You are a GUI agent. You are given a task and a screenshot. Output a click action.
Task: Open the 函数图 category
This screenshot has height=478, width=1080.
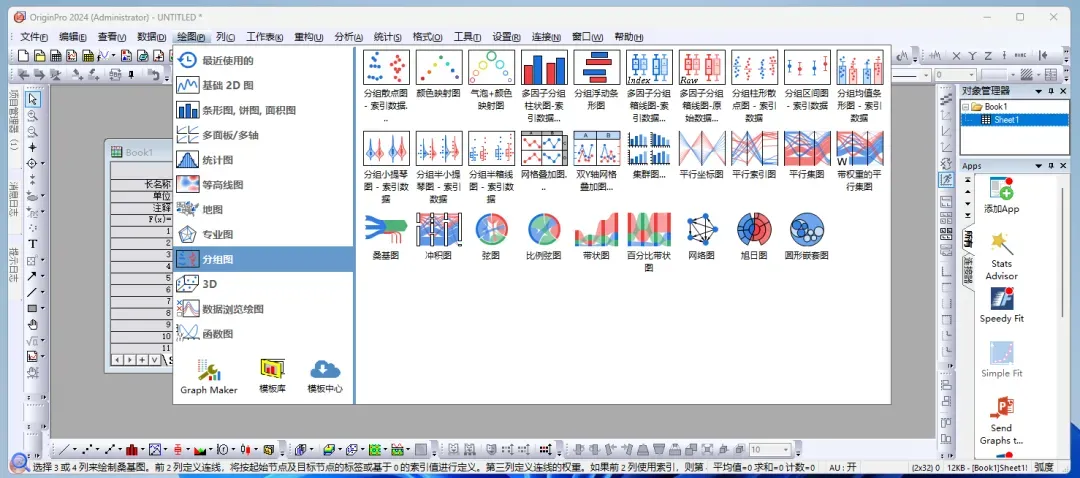[x=264, y=333]
